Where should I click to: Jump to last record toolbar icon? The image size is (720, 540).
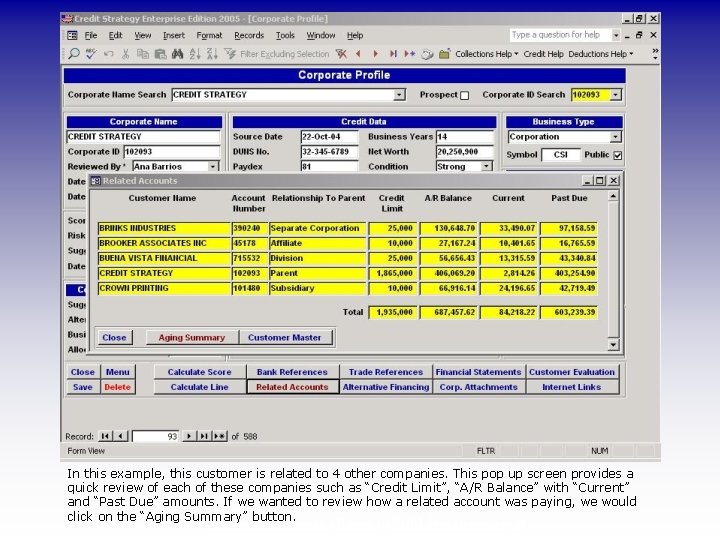click(393, 54)
